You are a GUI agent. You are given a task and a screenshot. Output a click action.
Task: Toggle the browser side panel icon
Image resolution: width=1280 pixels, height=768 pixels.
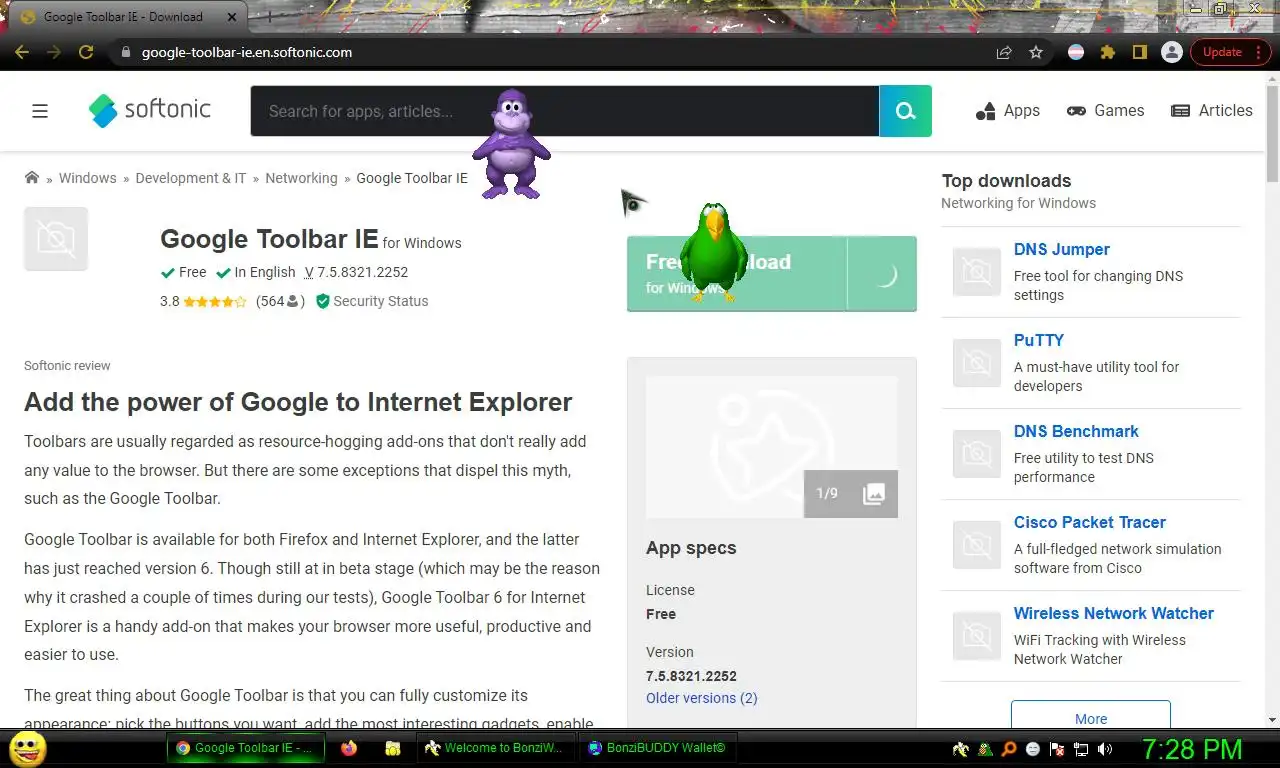pyautogui.click(x=1138, y=52)
